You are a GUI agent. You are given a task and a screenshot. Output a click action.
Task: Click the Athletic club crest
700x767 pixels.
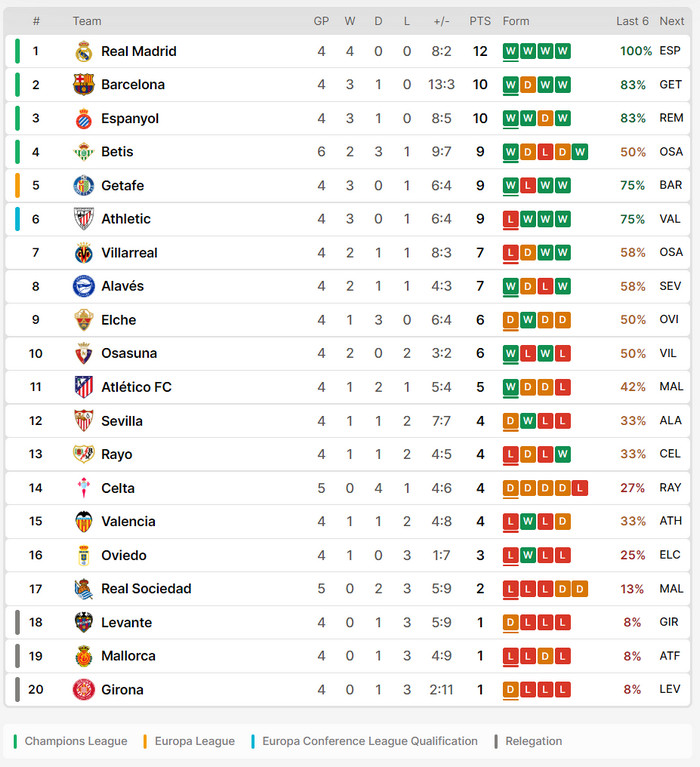[84, 219]
